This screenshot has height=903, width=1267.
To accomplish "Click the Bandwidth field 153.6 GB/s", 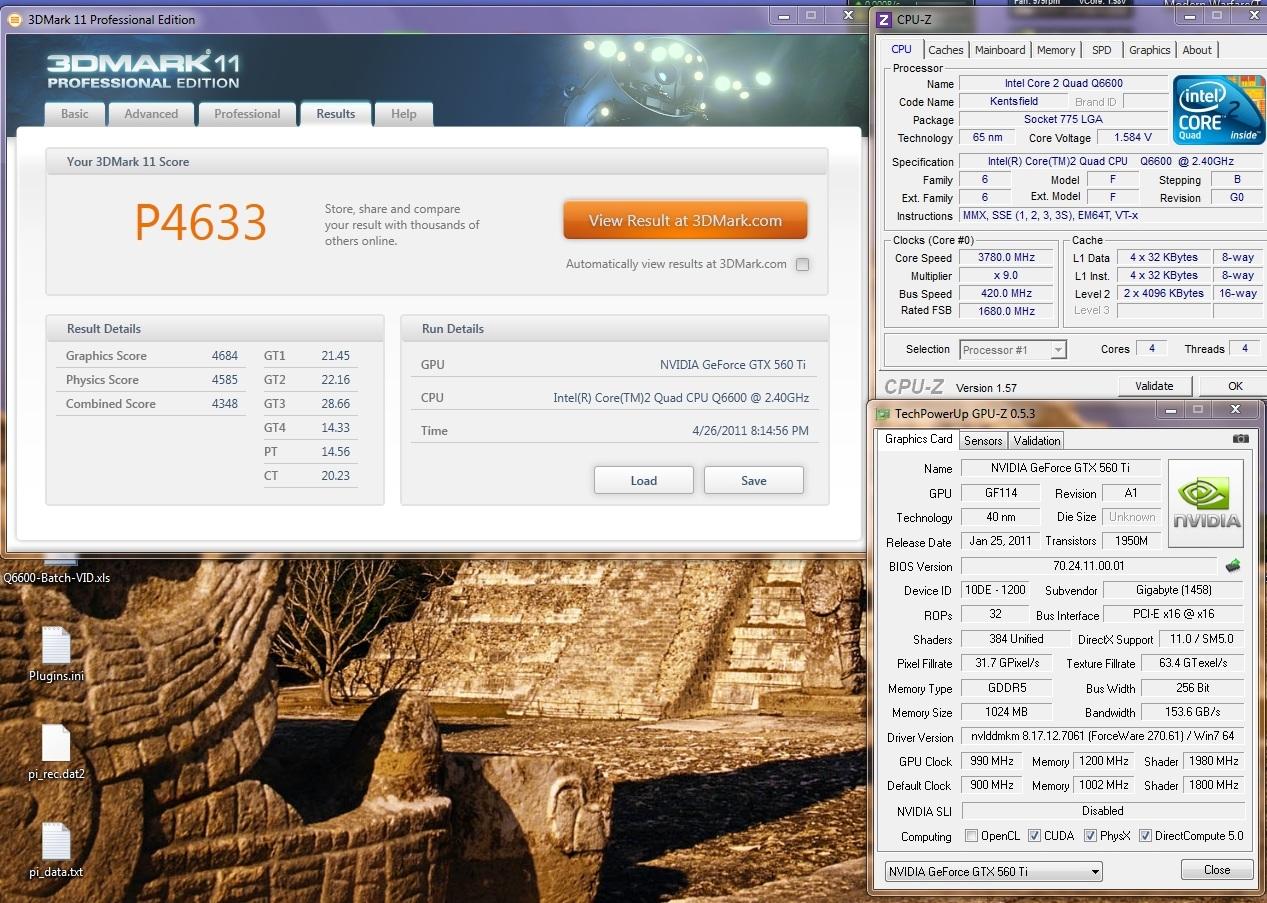I will tap(1192, 713).
